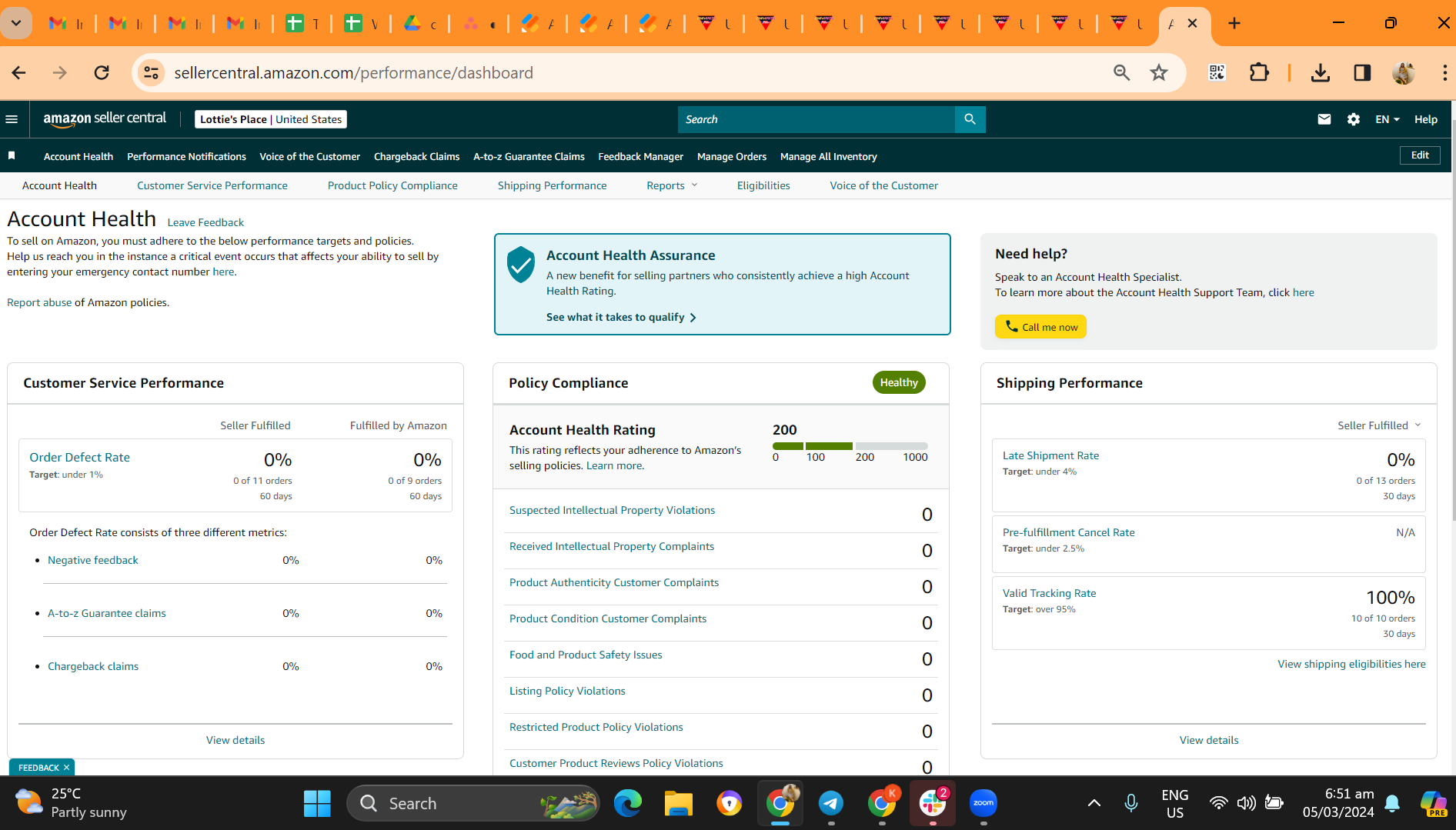Bookmark this page with the star icon
This screenshot has height=830, width=1456.
1159,72
